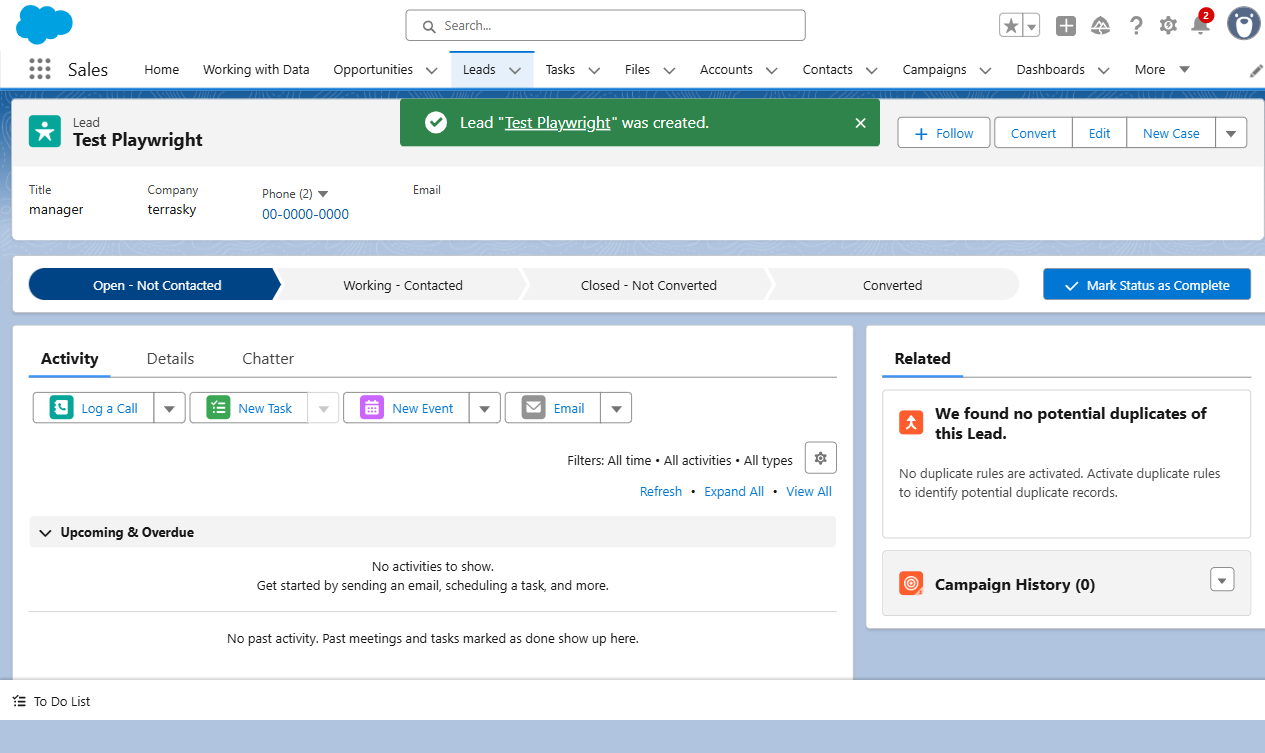Open the Campaign History dropdown arrow

1222,579
